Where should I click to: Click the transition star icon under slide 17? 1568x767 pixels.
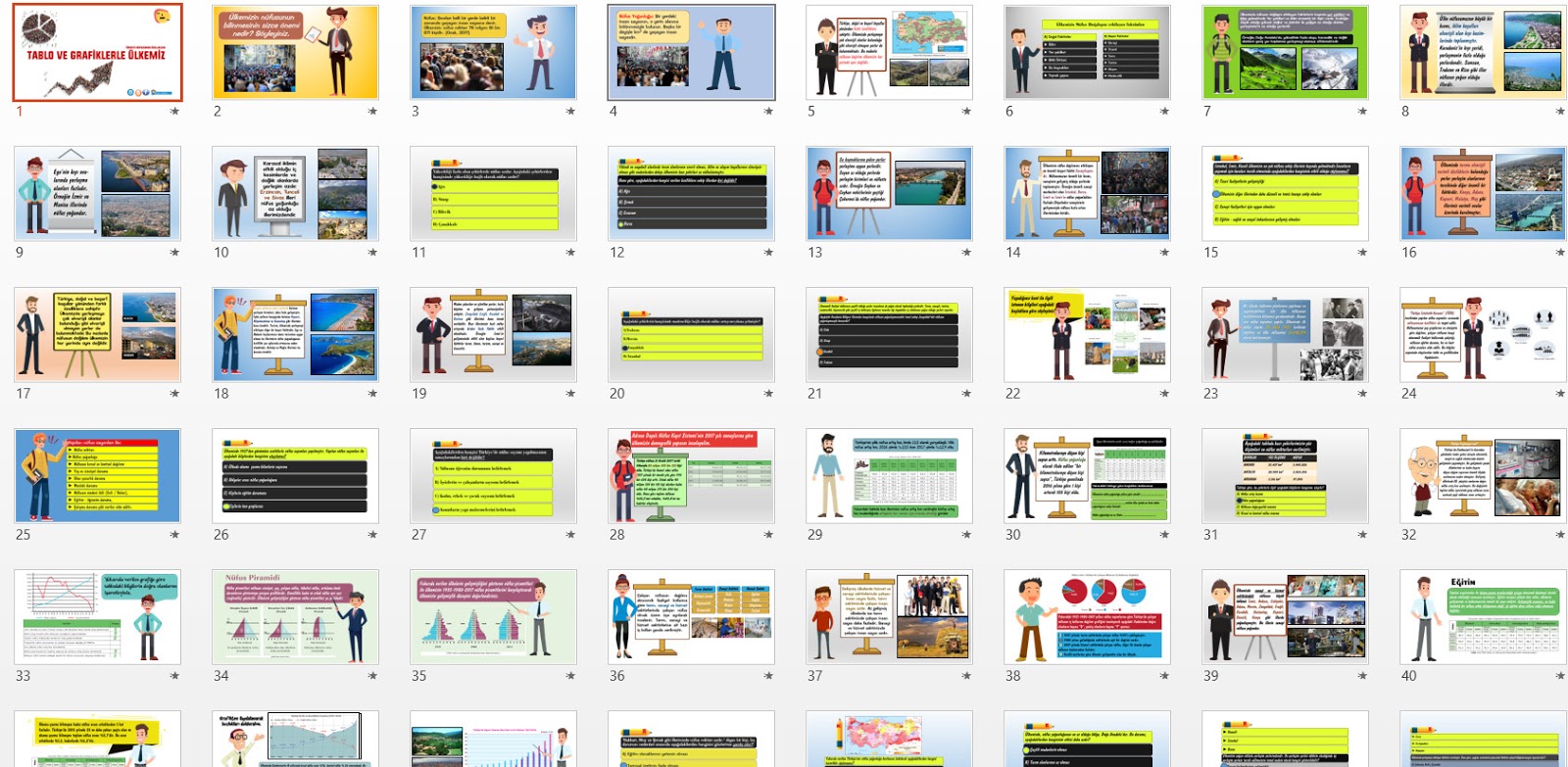click(174, 394)
